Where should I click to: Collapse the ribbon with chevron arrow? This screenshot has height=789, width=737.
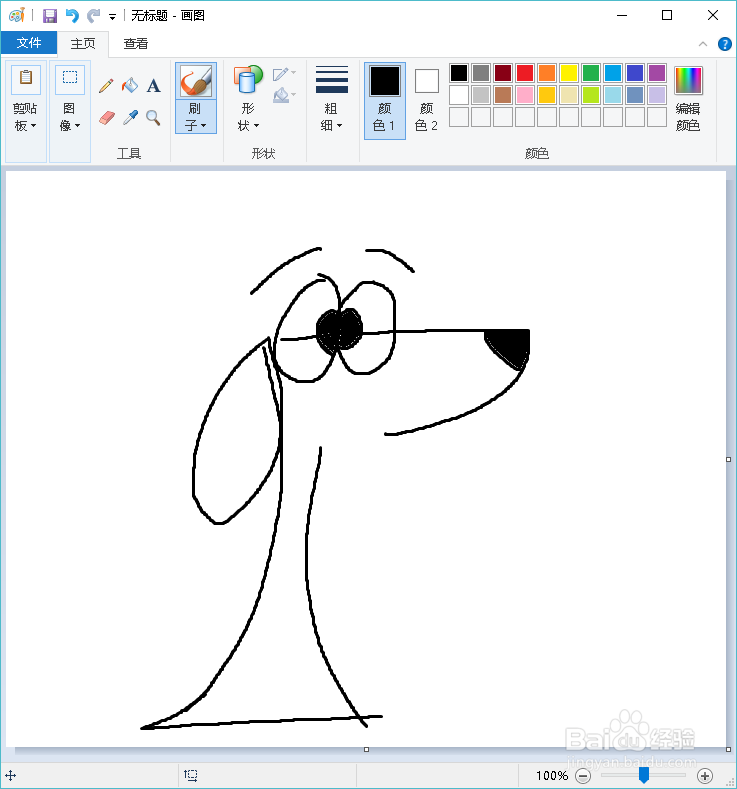click(703, 44)
